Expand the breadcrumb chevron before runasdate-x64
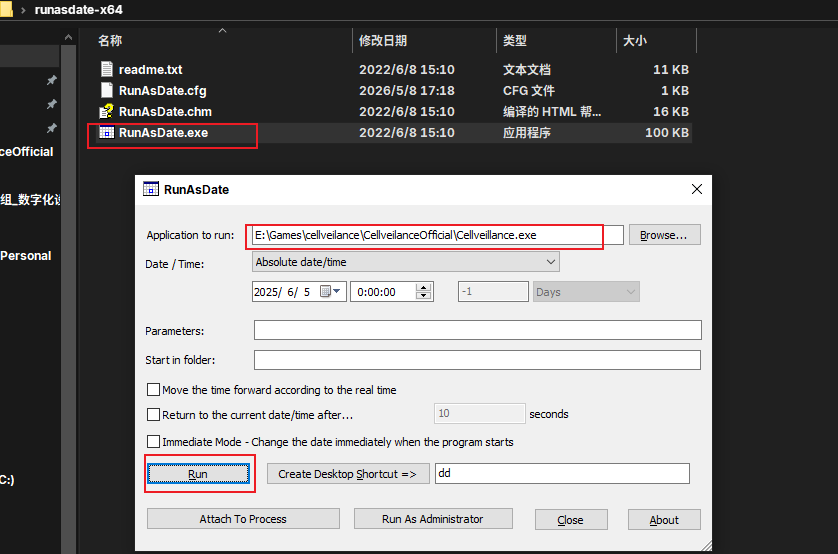 [x=23, y=10]
